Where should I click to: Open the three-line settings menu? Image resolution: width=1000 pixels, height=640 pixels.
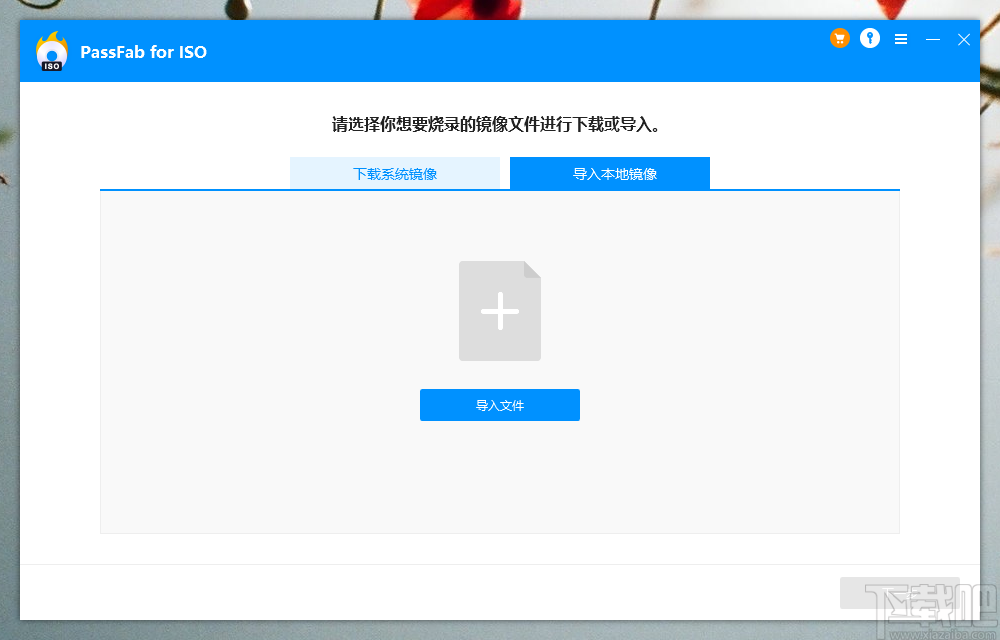(900, 39)
